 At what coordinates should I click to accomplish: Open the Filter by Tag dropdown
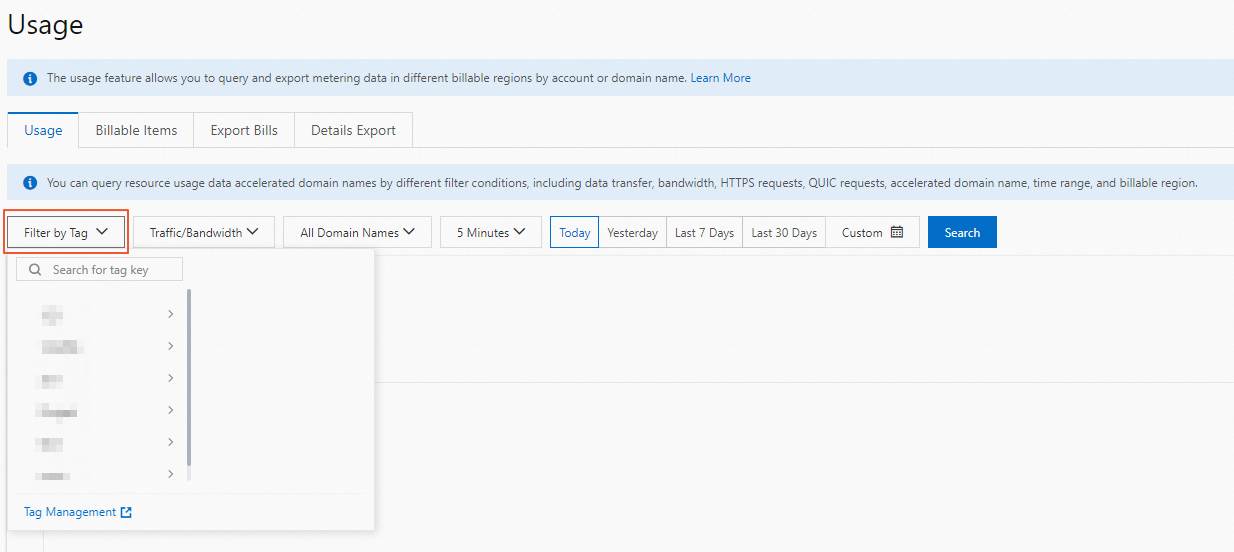coord(66,232)
